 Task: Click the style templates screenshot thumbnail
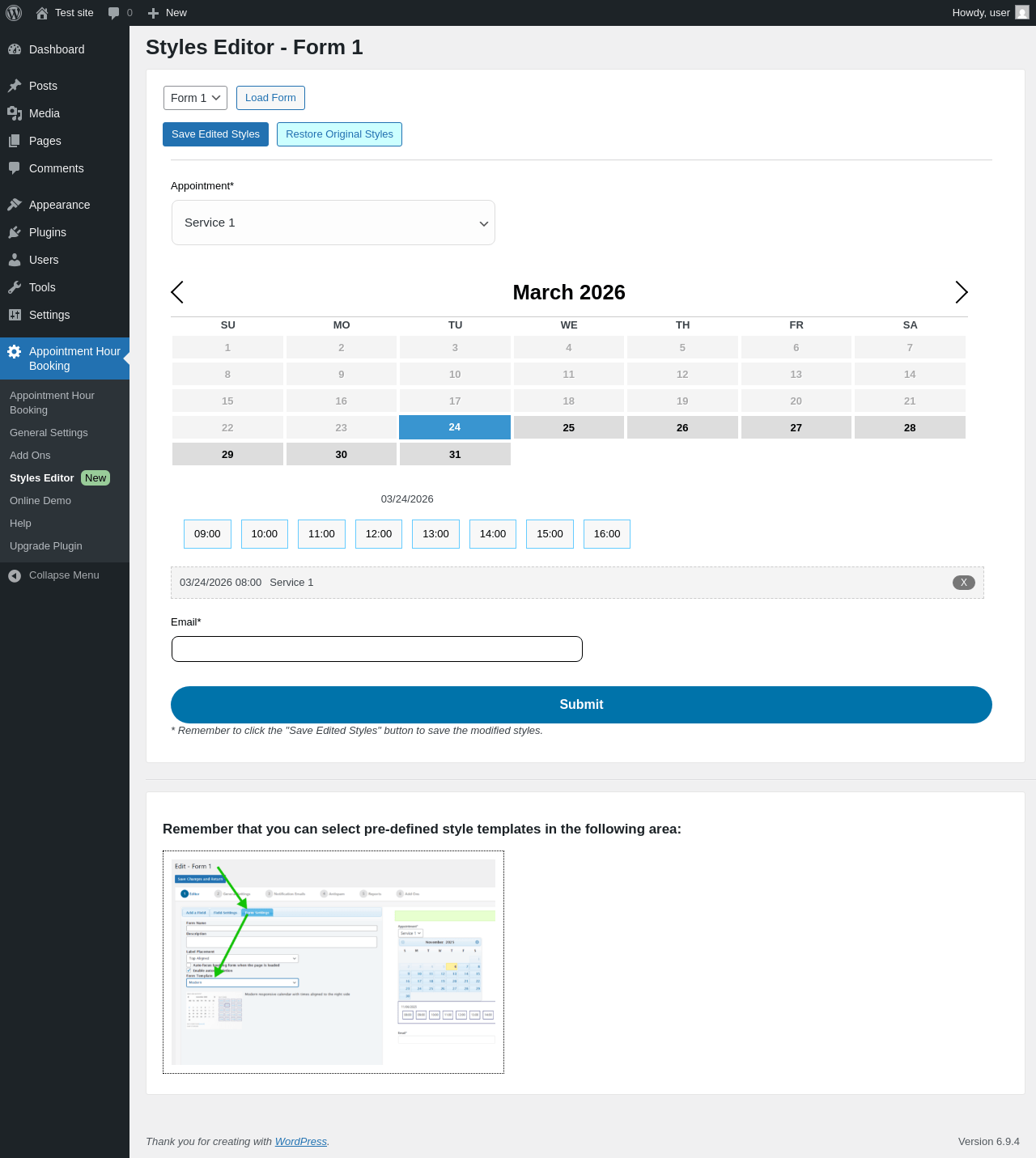333,962
